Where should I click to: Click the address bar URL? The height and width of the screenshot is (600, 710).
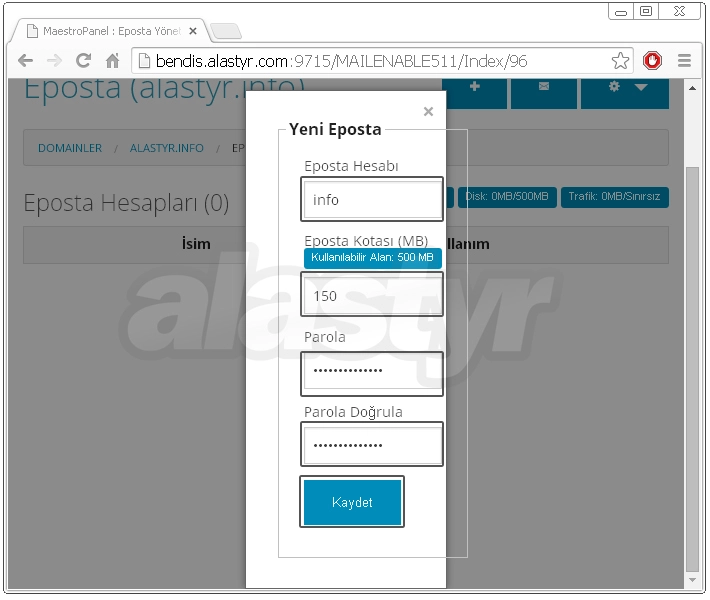tap(341, 61)
